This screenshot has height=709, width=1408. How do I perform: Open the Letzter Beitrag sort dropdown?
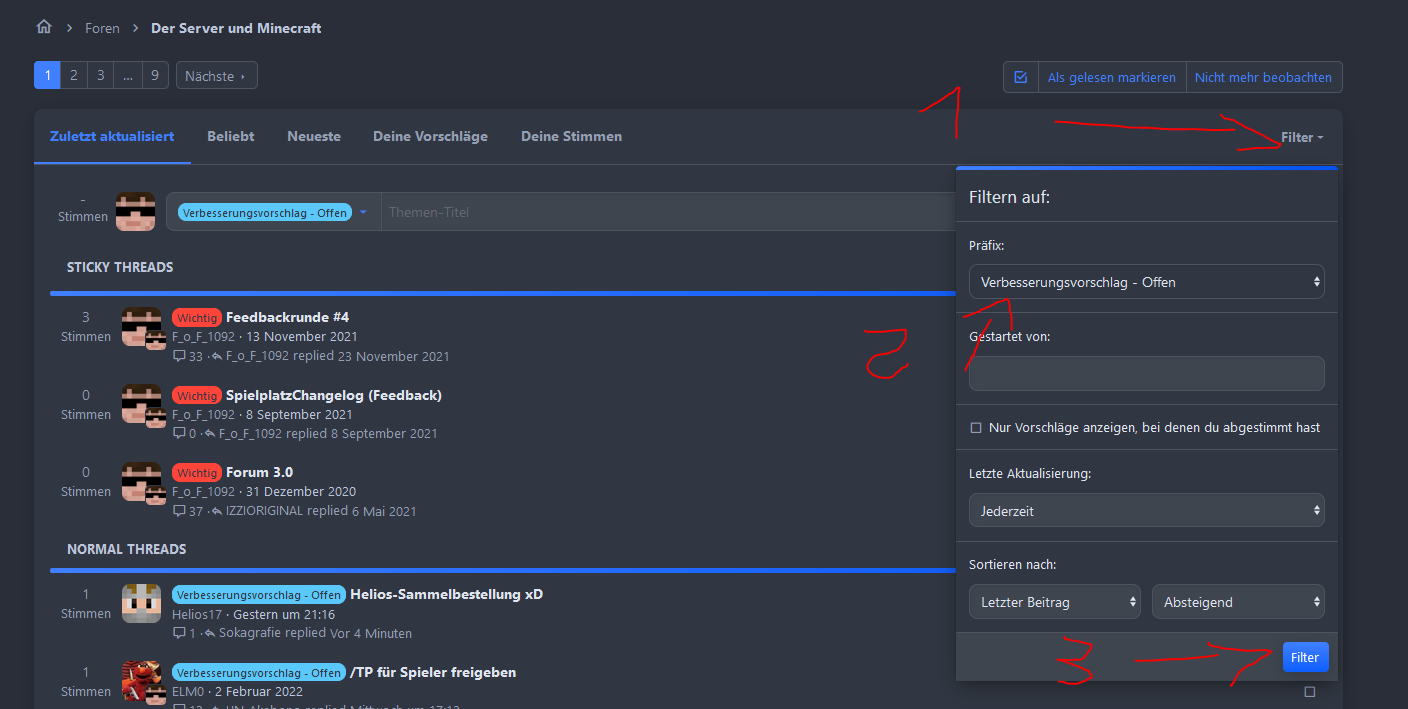click(1054, 602)
